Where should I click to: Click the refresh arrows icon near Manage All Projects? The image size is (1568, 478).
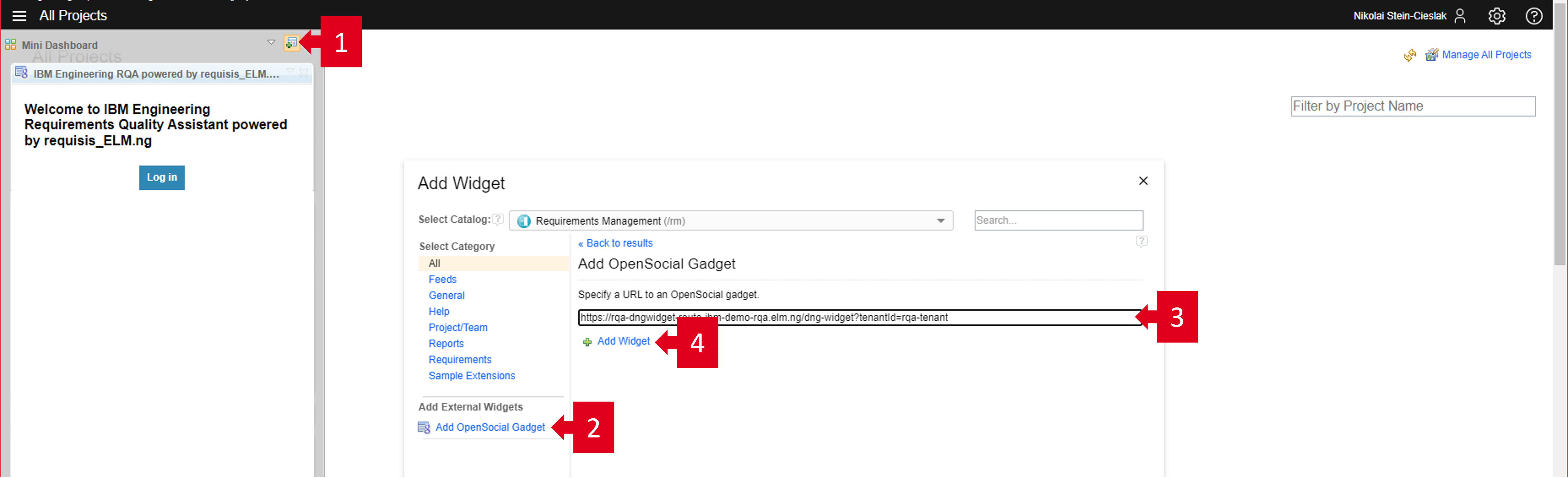coord(1410,55)
